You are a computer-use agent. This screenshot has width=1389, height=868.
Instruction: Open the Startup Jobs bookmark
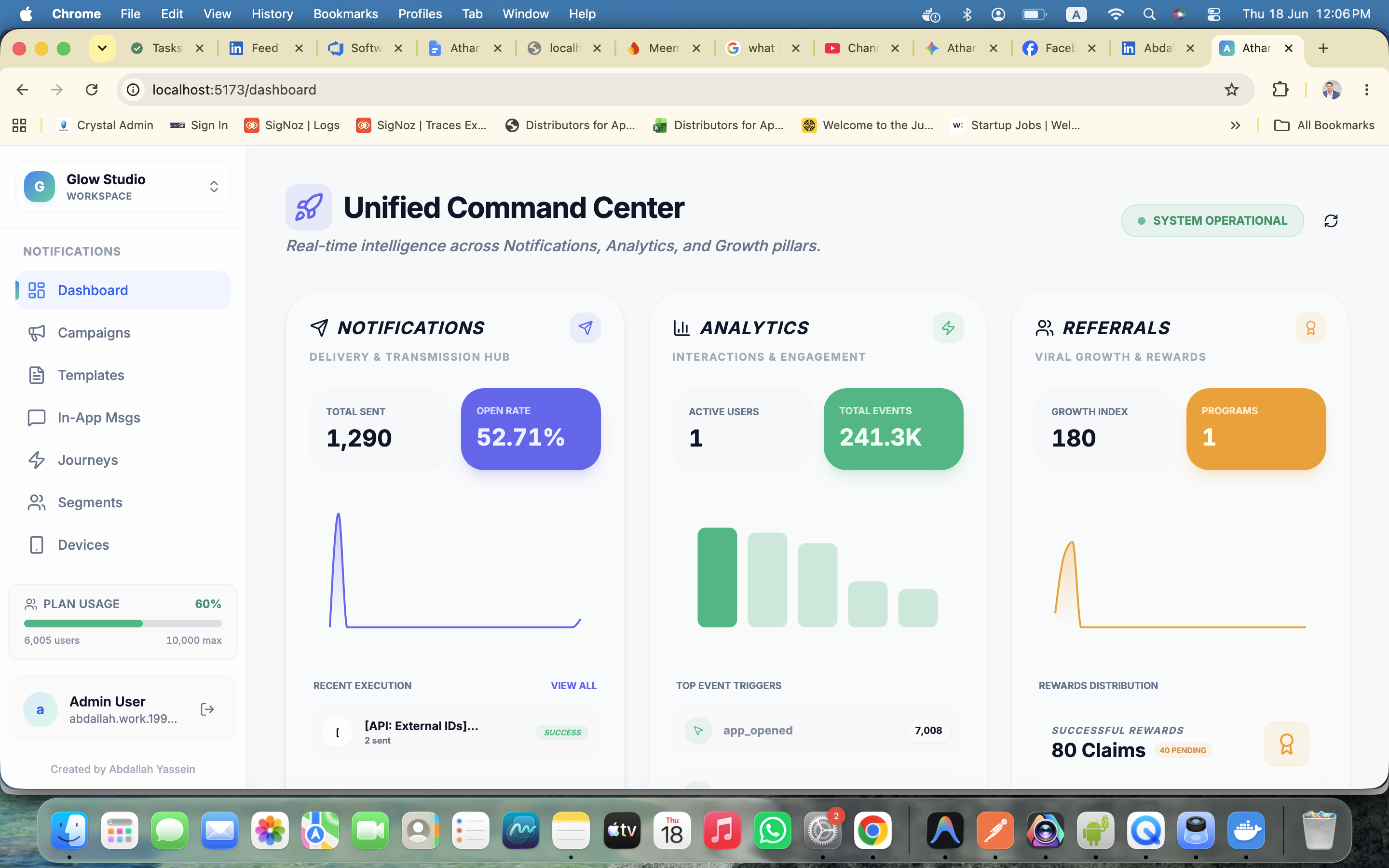coord(1015,125)
